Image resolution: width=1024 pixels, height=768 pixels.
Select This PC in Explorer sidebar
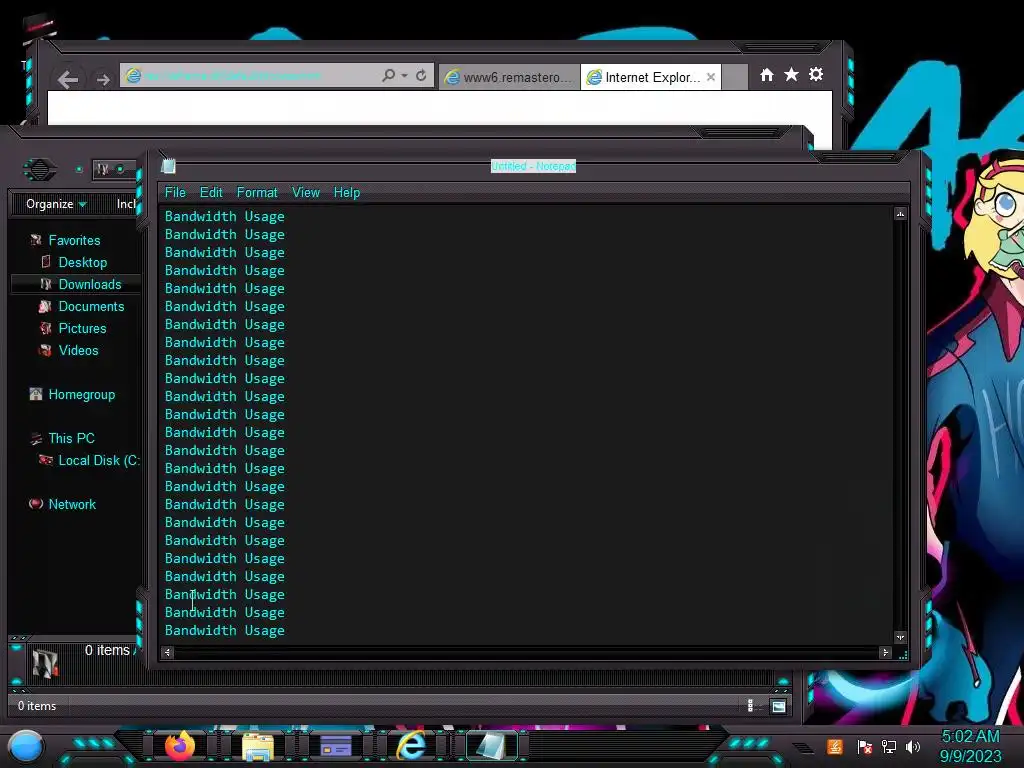71,438
